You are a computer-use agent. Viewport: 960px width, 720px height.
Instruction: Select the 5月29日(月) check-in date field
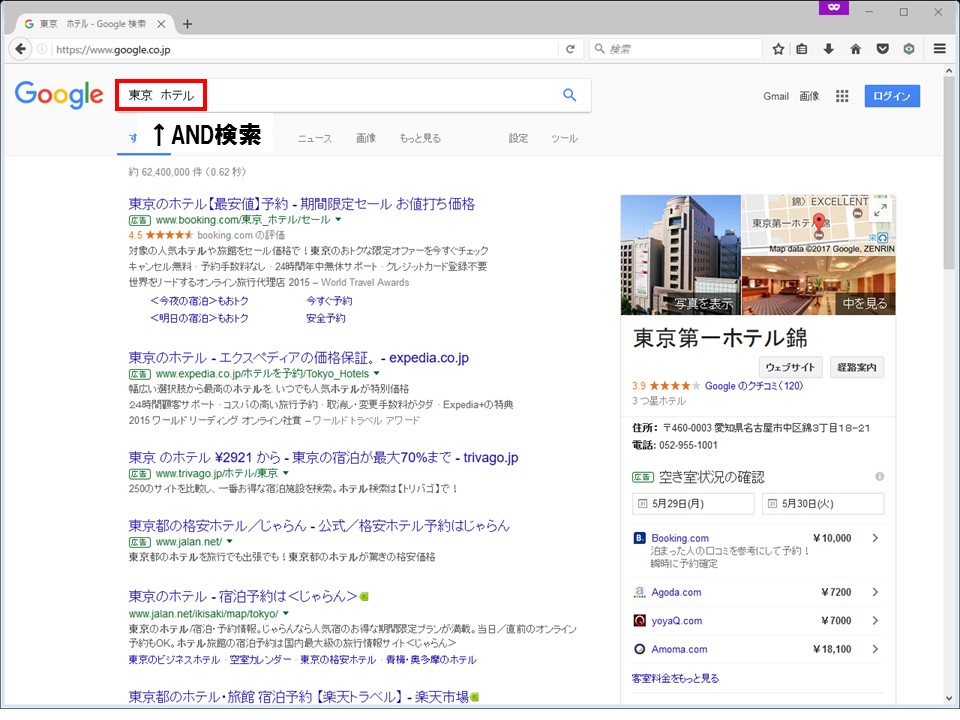click(693, 504)
